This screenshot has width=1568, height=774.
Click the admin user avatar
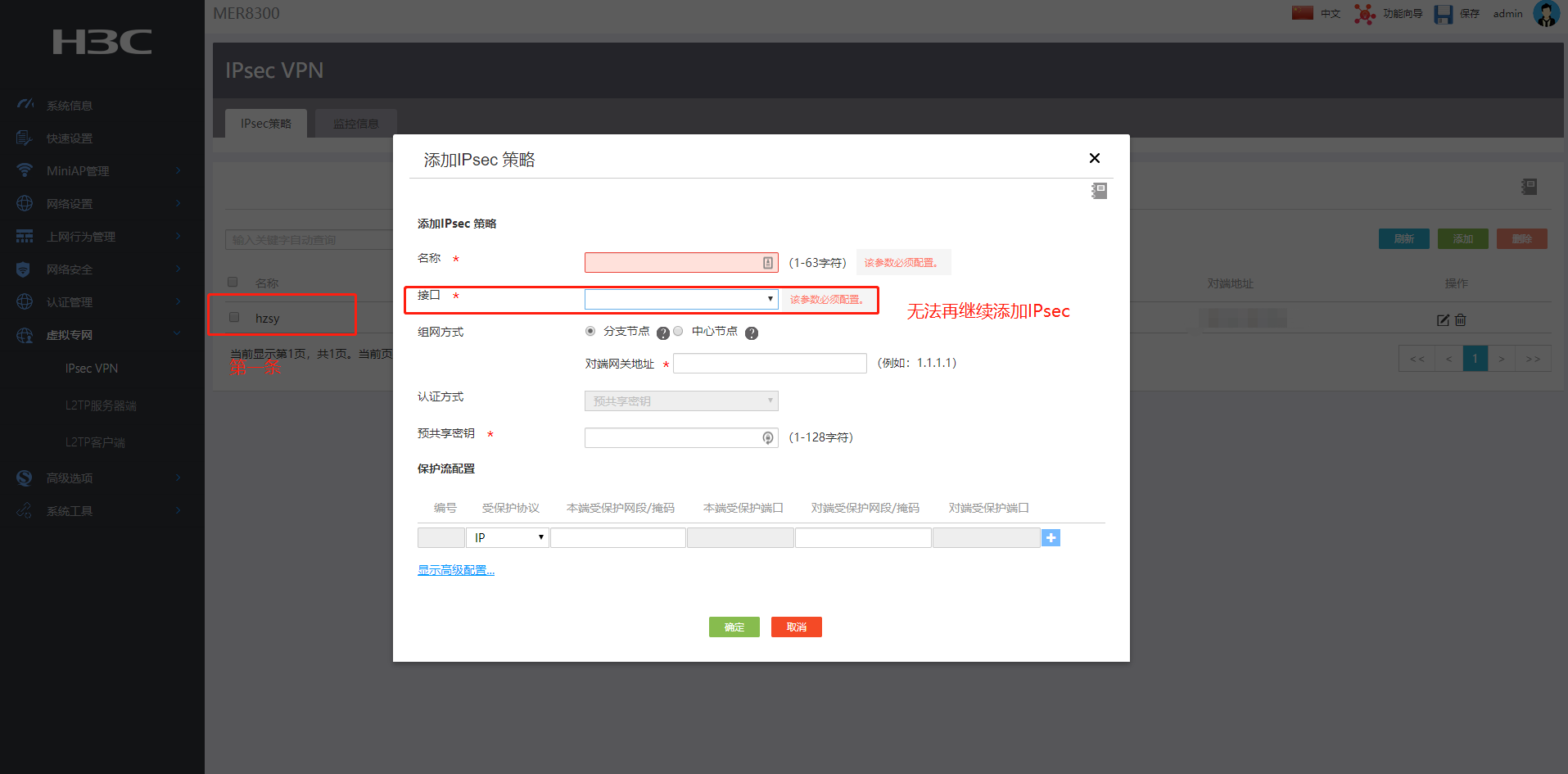[1546, 13]
